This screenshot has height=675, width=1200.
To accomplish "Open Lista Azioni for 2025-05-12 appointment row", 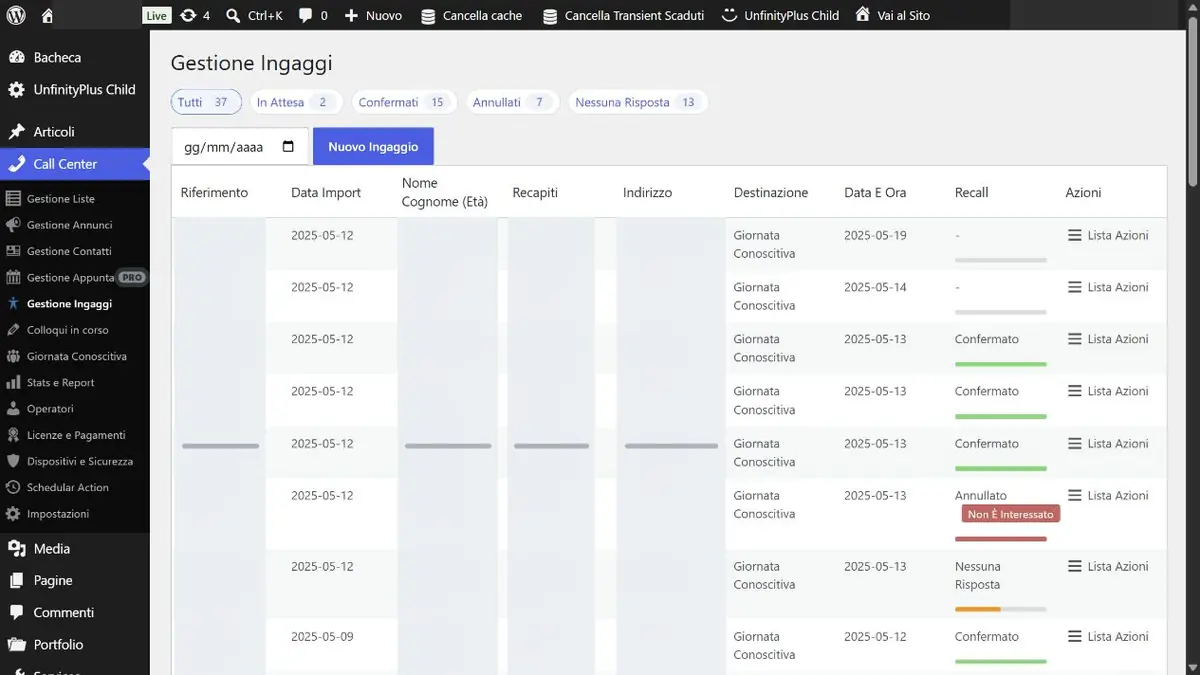I will pos(1108,636).
